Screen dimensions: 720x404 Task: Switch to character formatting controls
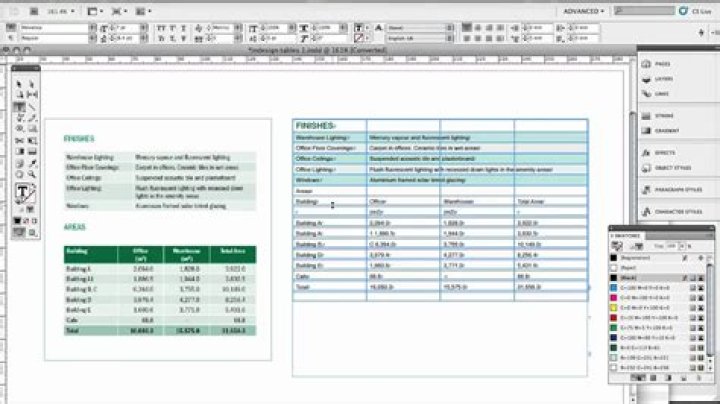(x=11, y=28)
